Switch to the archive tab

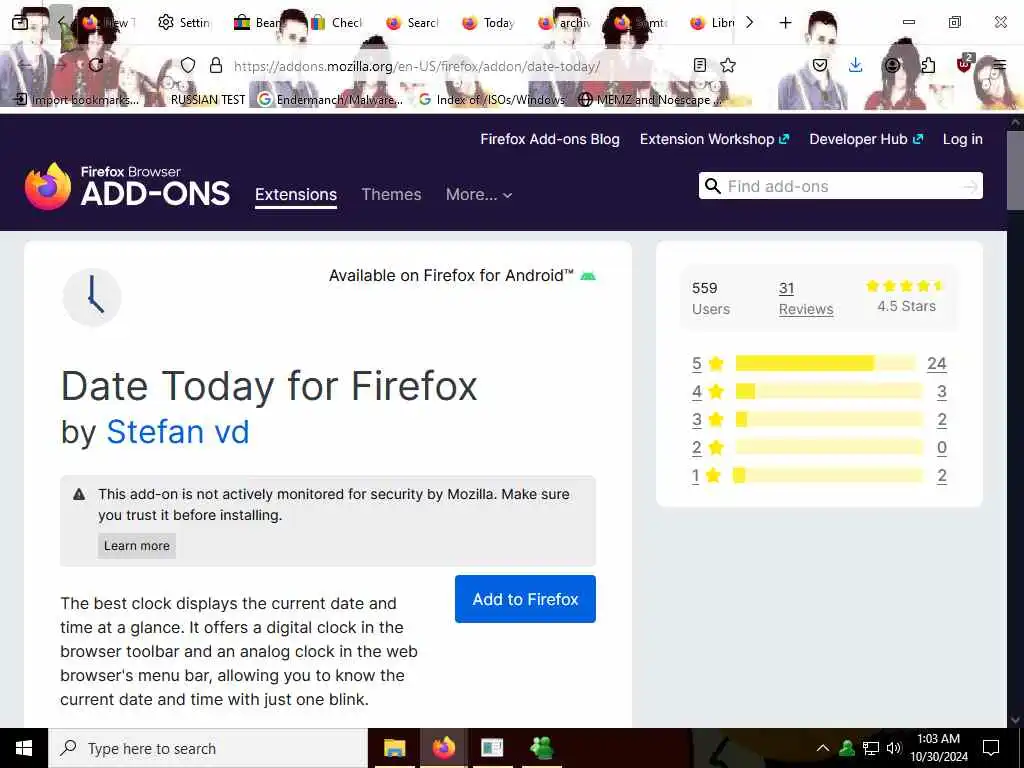coord(565,23)
